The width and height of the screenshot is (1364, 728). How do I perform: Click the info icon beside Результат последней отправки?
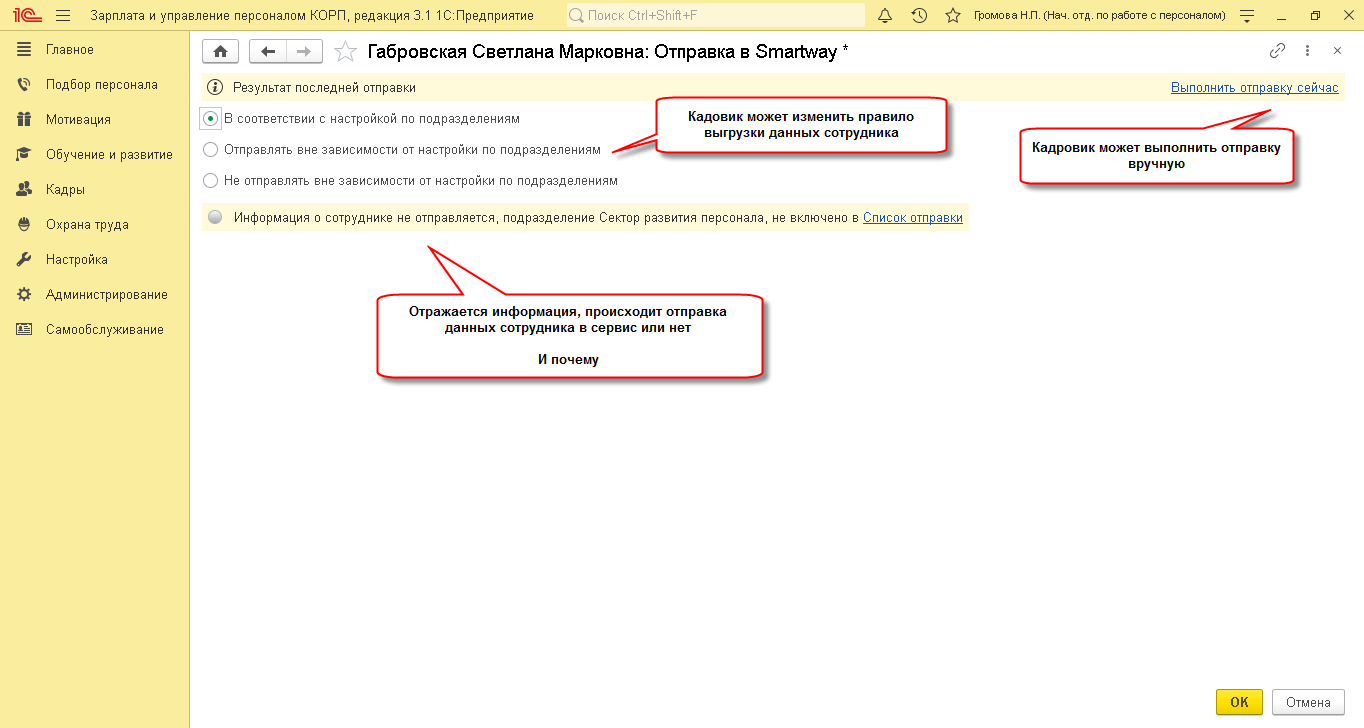(214, 88)
